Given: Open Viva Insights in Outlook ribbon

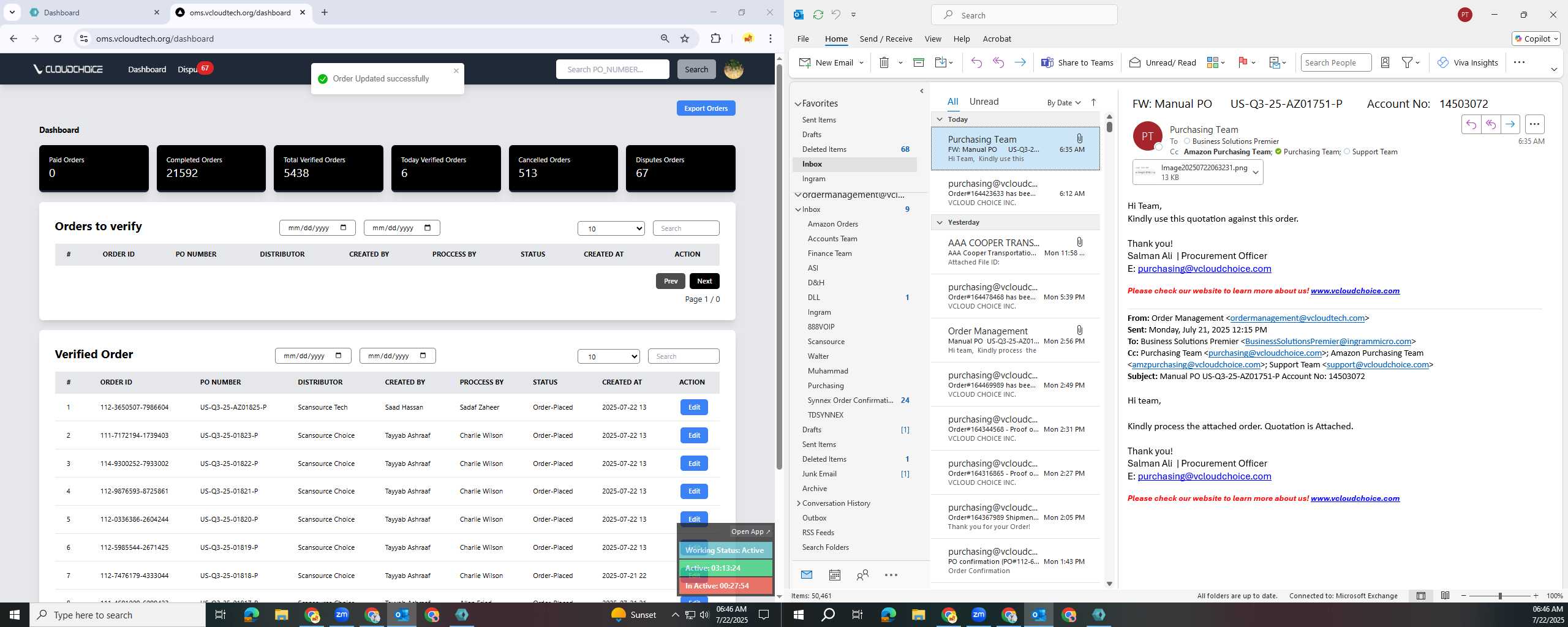Looking at the screenshot, I should point(1467,62).
